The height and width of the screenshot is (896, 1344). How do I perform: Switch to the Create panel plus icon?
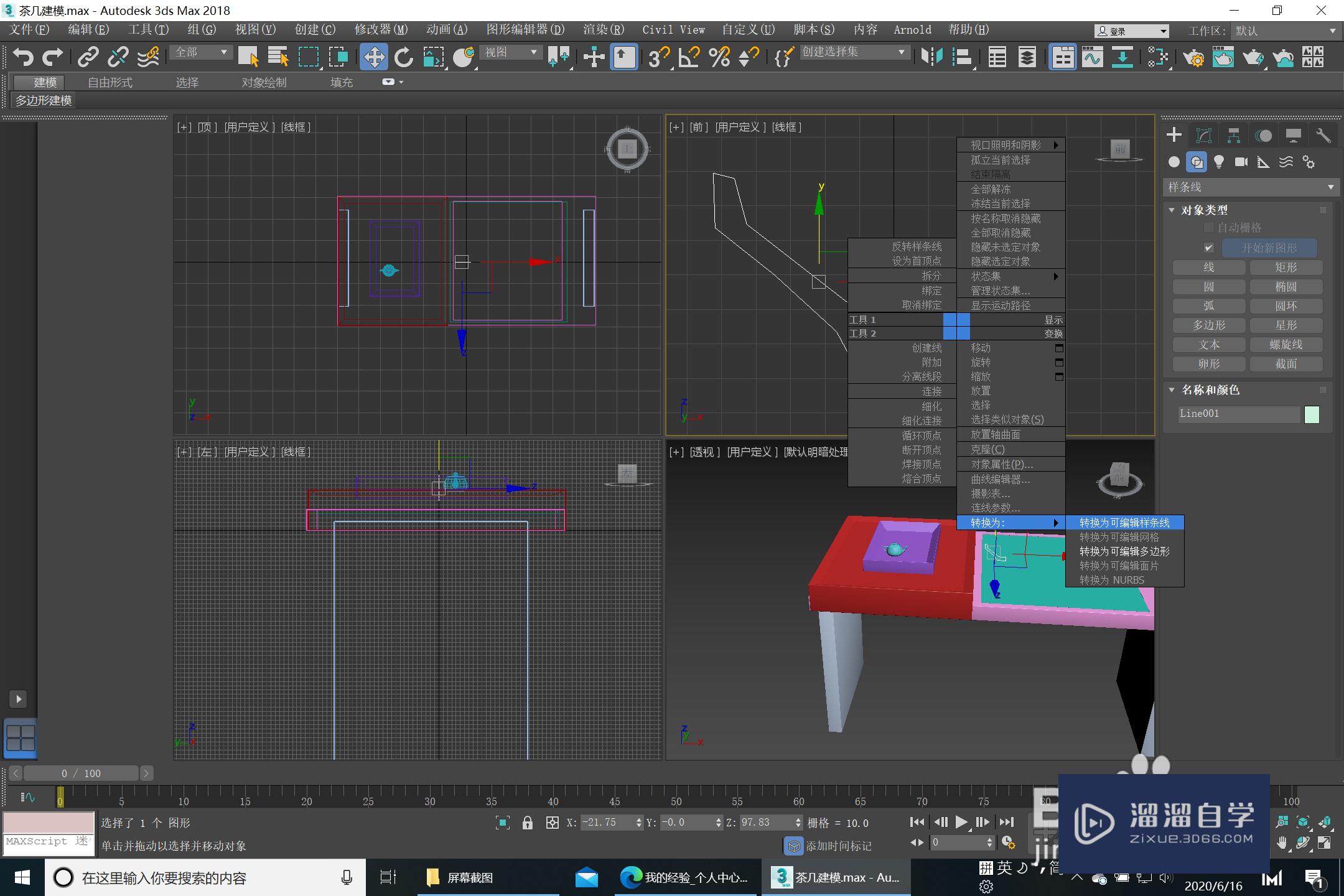tap(1174, 135)
